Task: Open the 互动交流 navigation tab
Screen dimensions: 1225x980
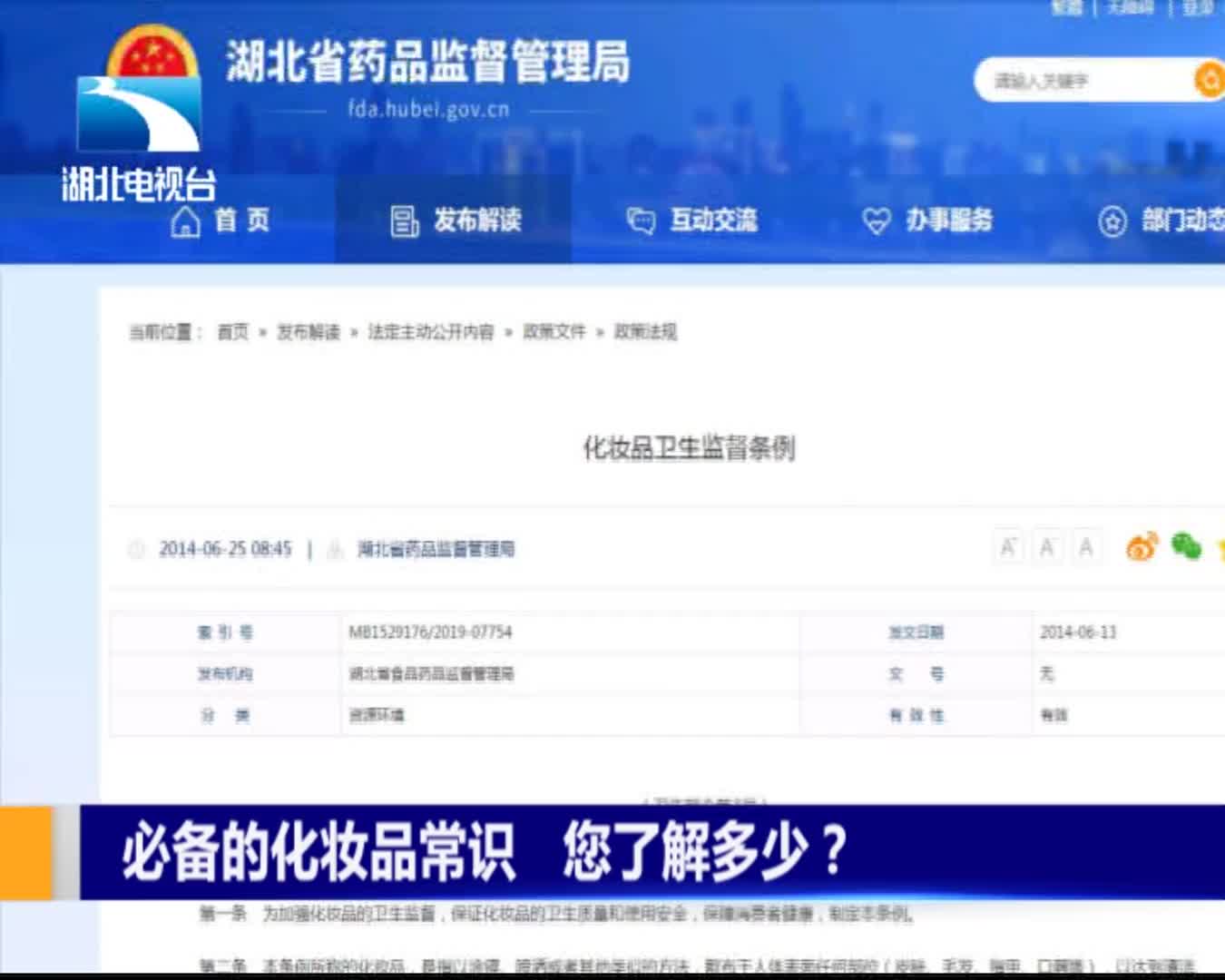Action: point(692,220)
